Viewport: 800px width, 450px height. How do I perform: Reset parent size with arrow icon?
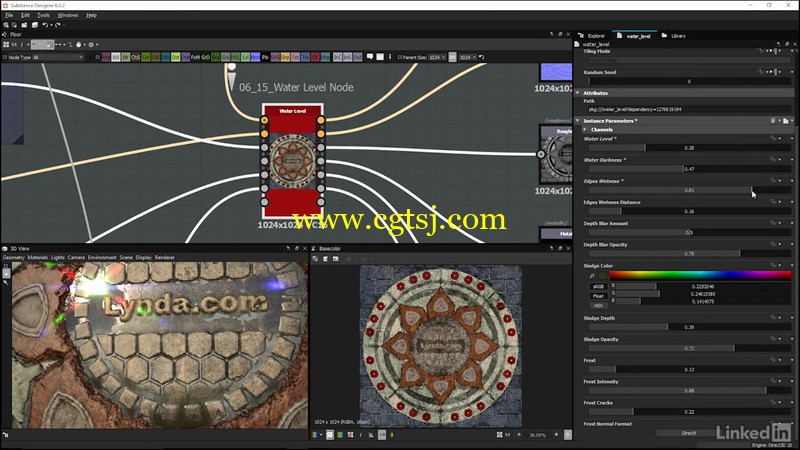pyautogui.click(x=481, y=57)
